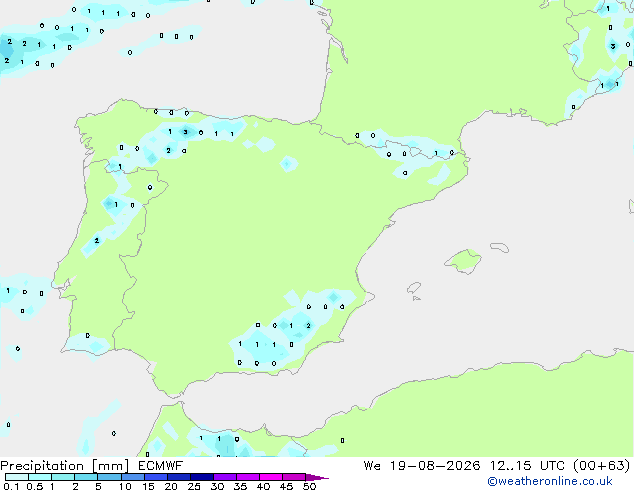Select the ECMWF model label
This screenshot has height=490, width=634.
pos(161,466)
